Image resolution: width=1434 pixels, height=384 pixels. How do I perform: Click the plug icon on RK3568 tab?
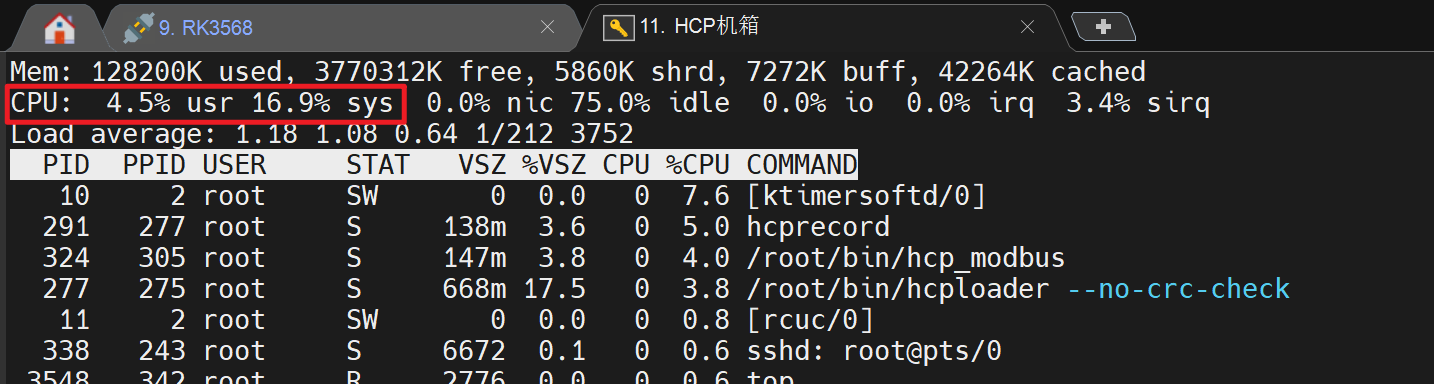[138, 28]
